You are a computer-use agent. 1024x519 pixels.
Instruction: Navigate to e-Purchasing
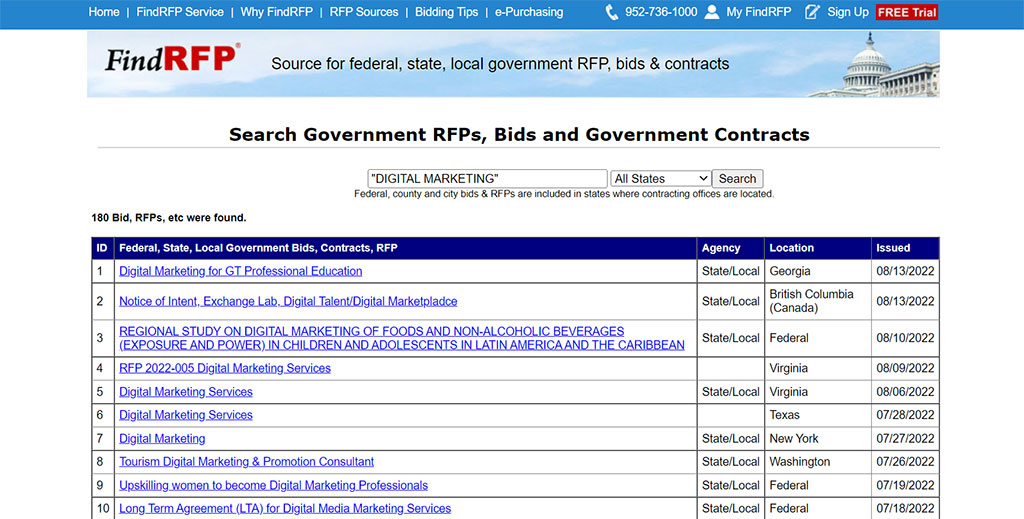coord(529,12)
